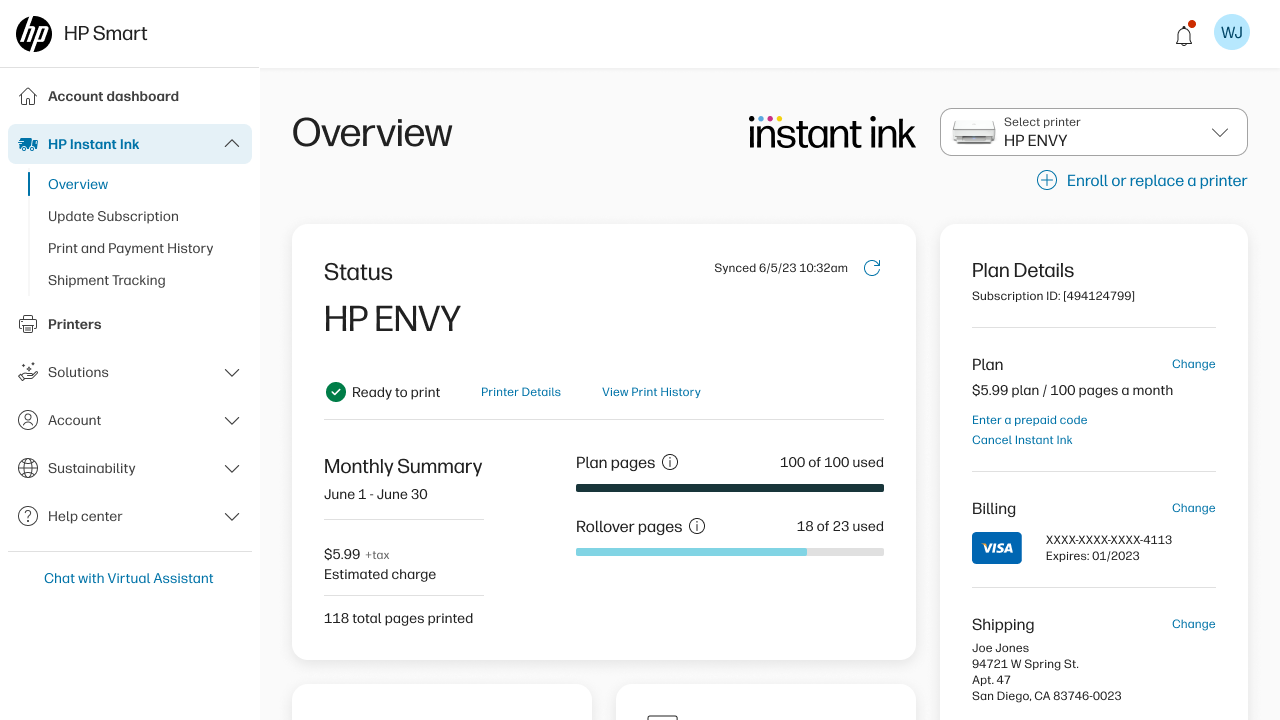
Task: Click '18 of 23 used' text
Action: 840,526
